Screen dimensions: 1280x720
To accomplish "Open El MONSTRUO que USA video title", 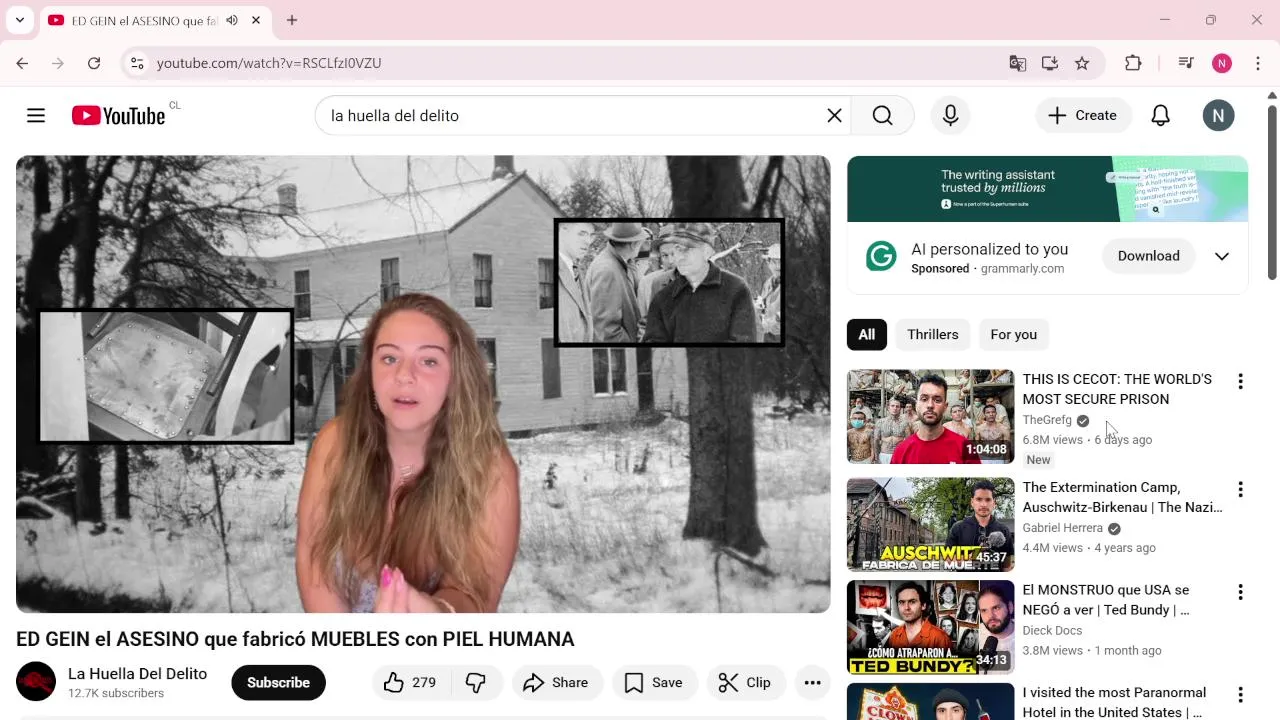I will tap(1106, 600).
